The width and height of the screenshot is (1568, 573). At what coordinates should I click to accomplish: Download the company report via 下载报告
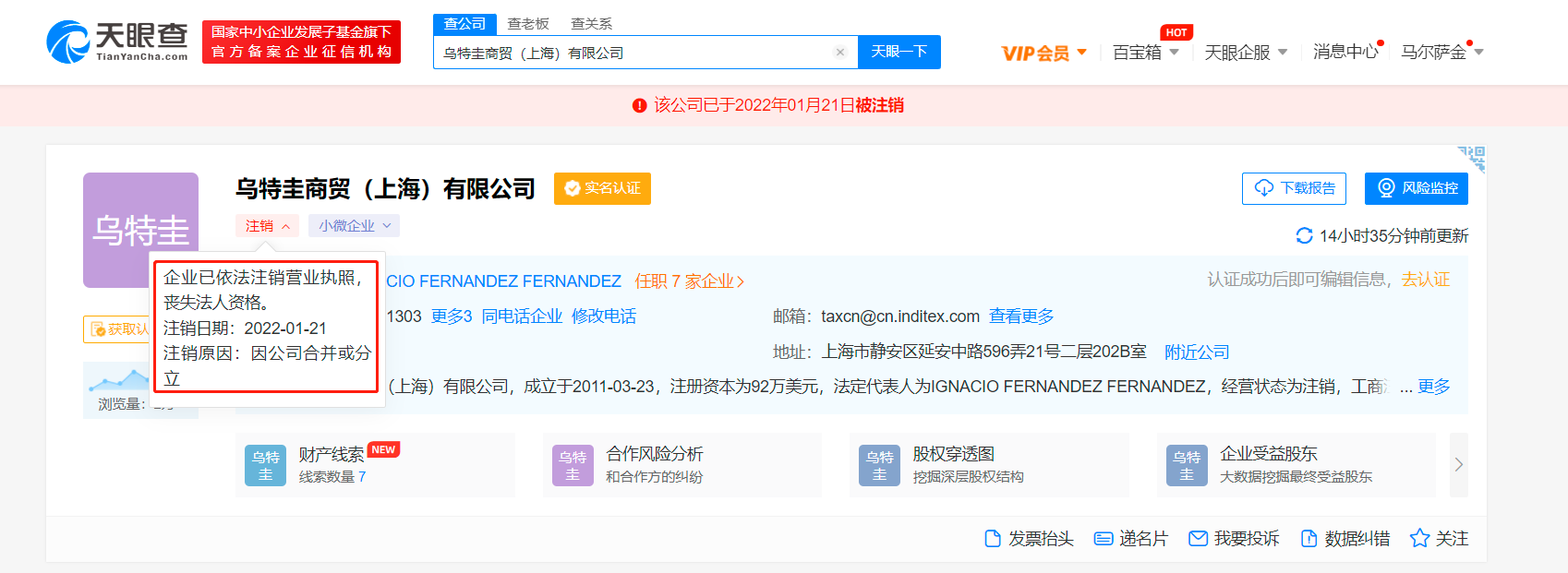click(1294, 188)
